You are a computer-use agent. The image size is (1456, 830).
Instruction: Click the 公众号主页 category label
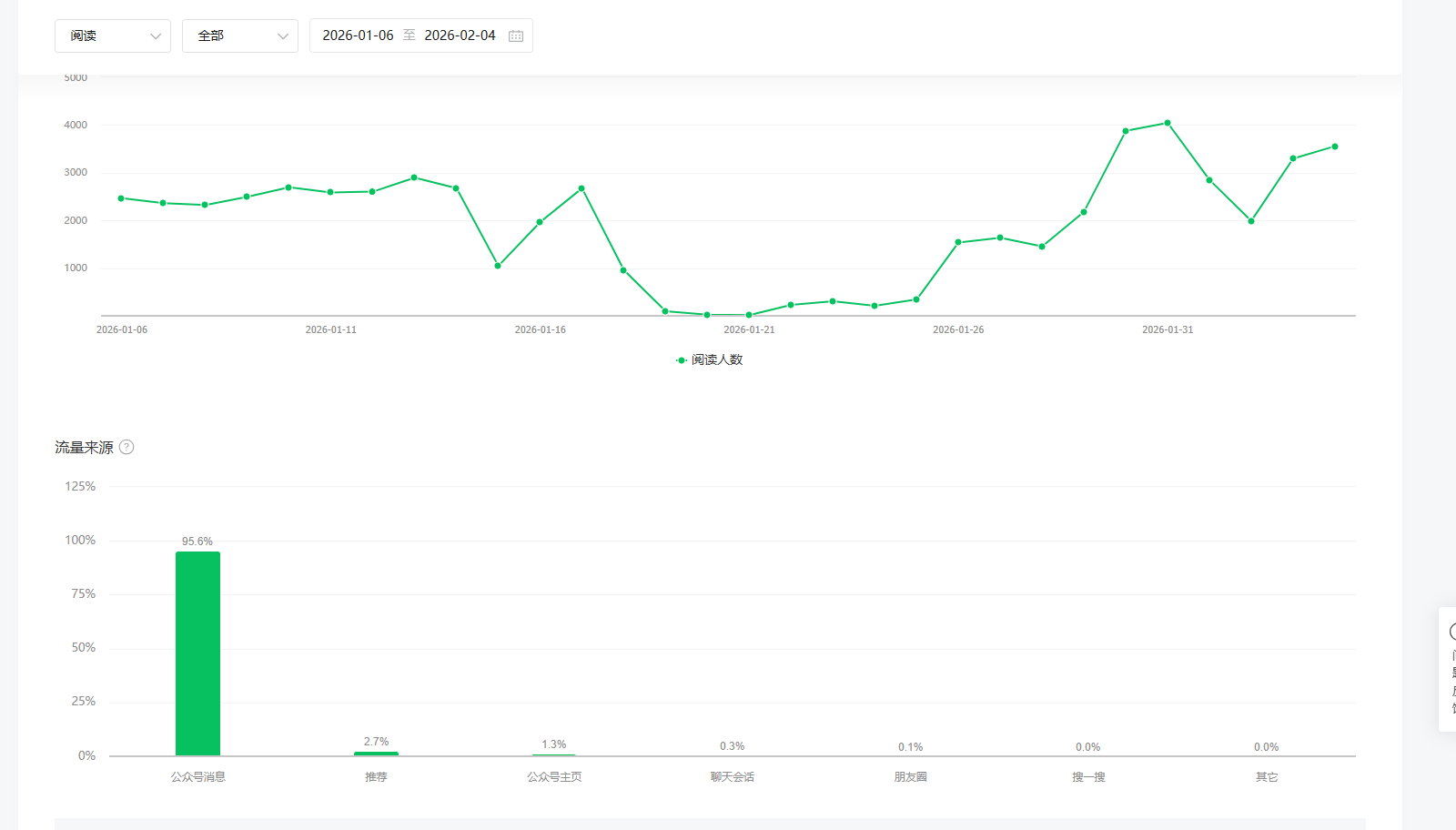point(554,777)
